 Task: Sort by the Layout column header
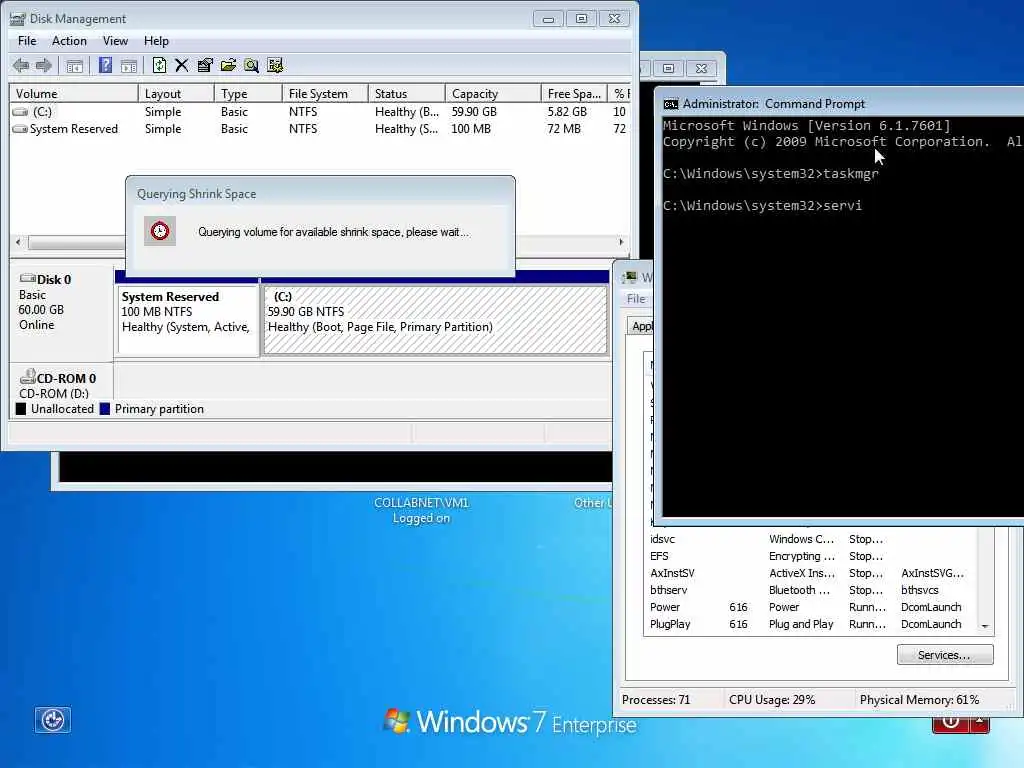coord(176,93)
